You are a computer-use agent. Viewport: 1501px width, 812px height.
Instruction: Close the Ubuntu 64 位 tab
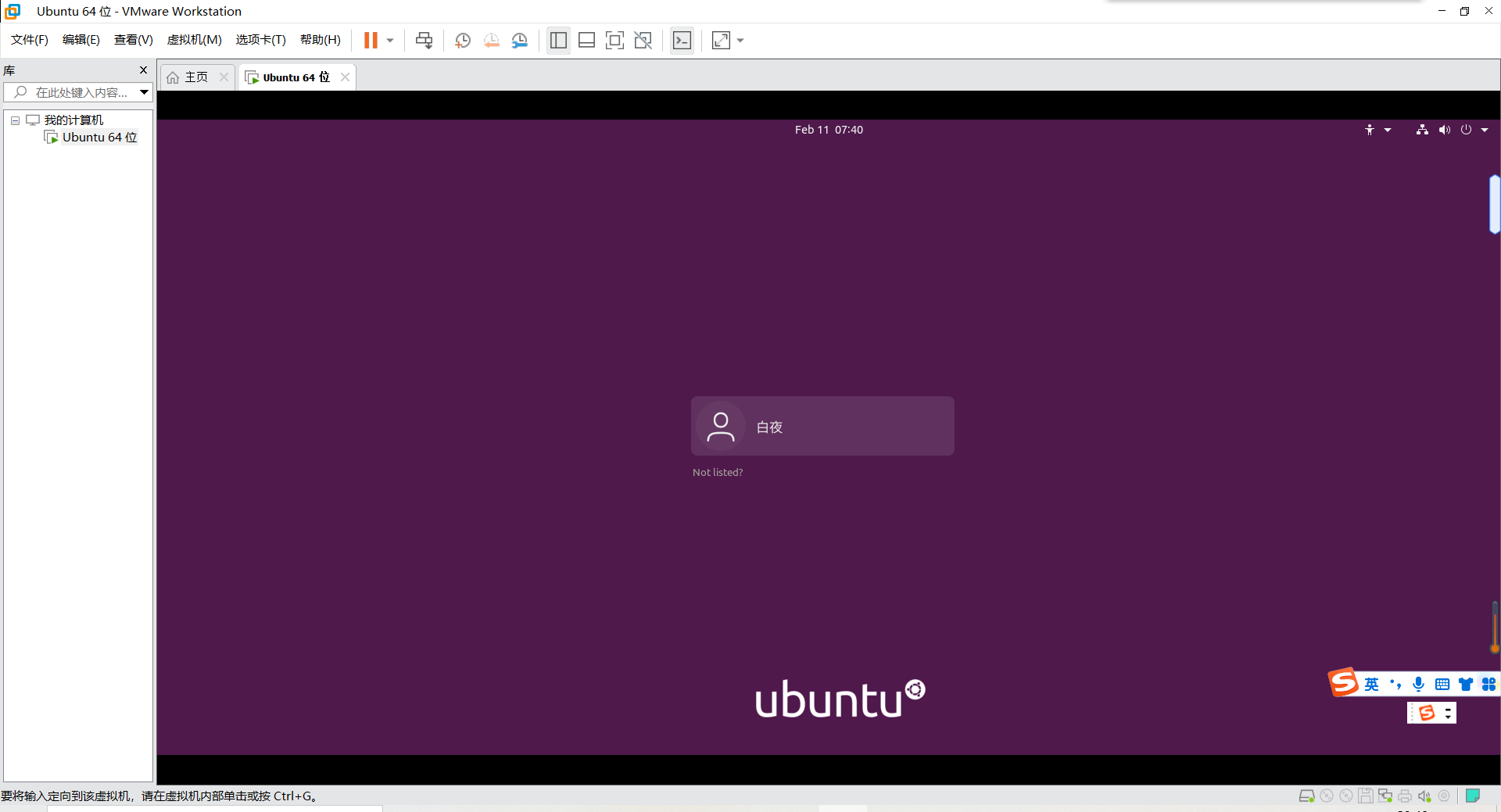[345, 77]
